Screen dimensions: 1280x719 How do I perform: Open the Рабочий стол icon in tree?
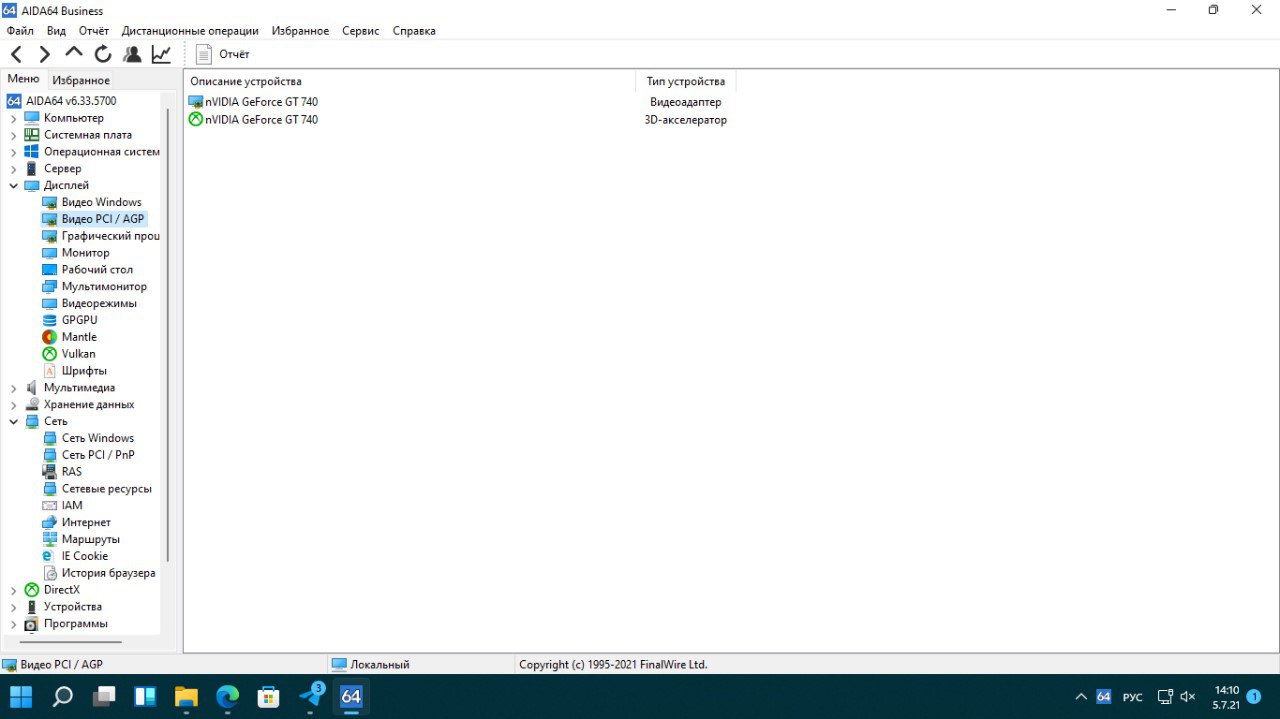(x=50, y=270)
